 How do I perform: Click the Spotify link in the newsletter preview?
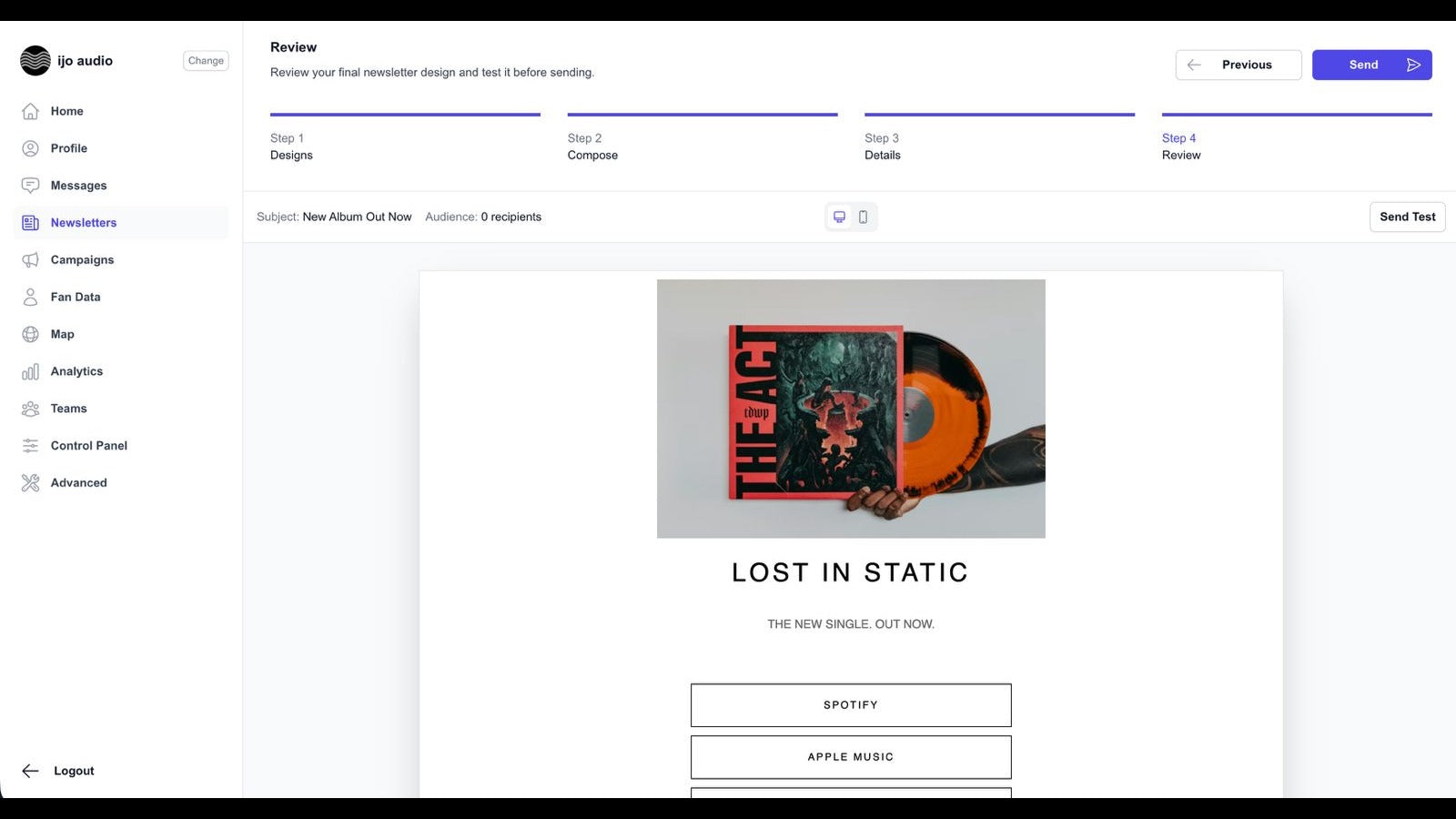850,704
